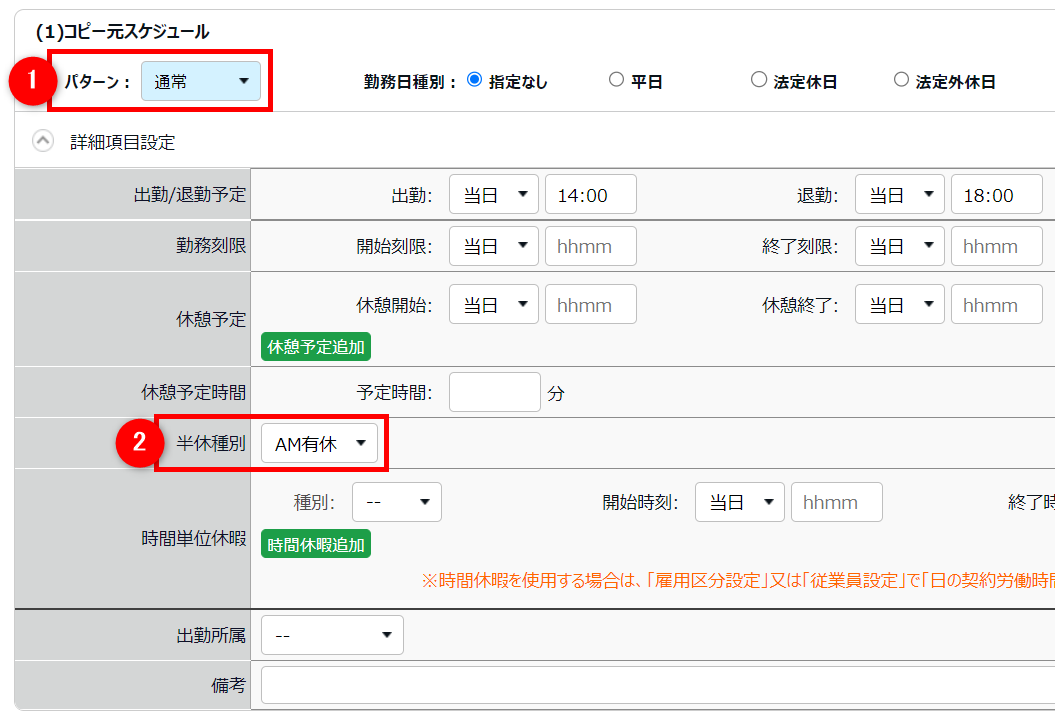Open the 半休種別 dropdown showing AM有休

pos(319,444)
